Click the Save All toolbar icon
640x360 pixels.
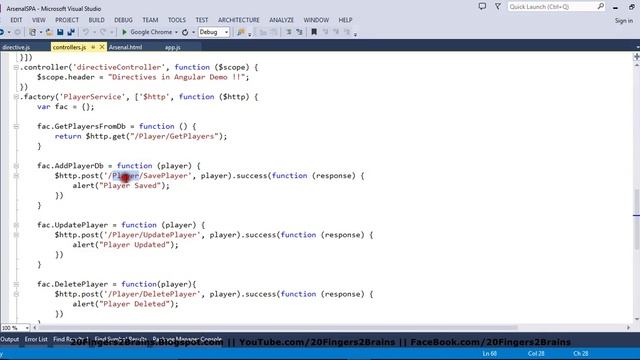coord(71,32)
